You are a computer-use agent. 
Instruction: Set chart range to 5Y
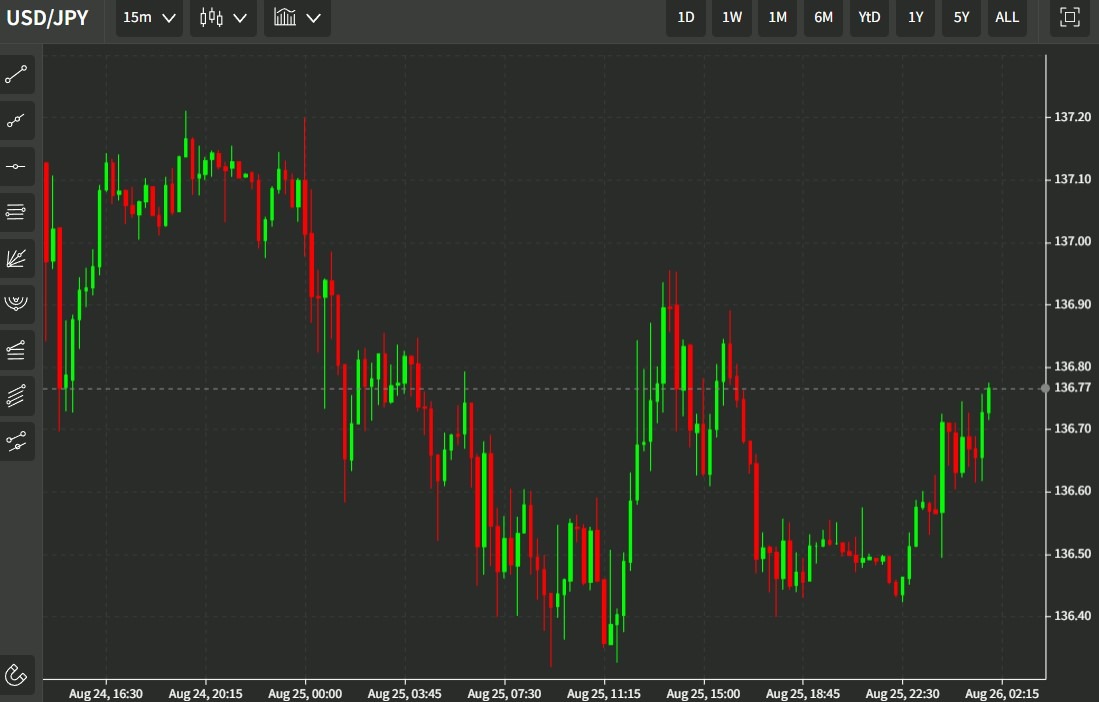coord(961,18)
